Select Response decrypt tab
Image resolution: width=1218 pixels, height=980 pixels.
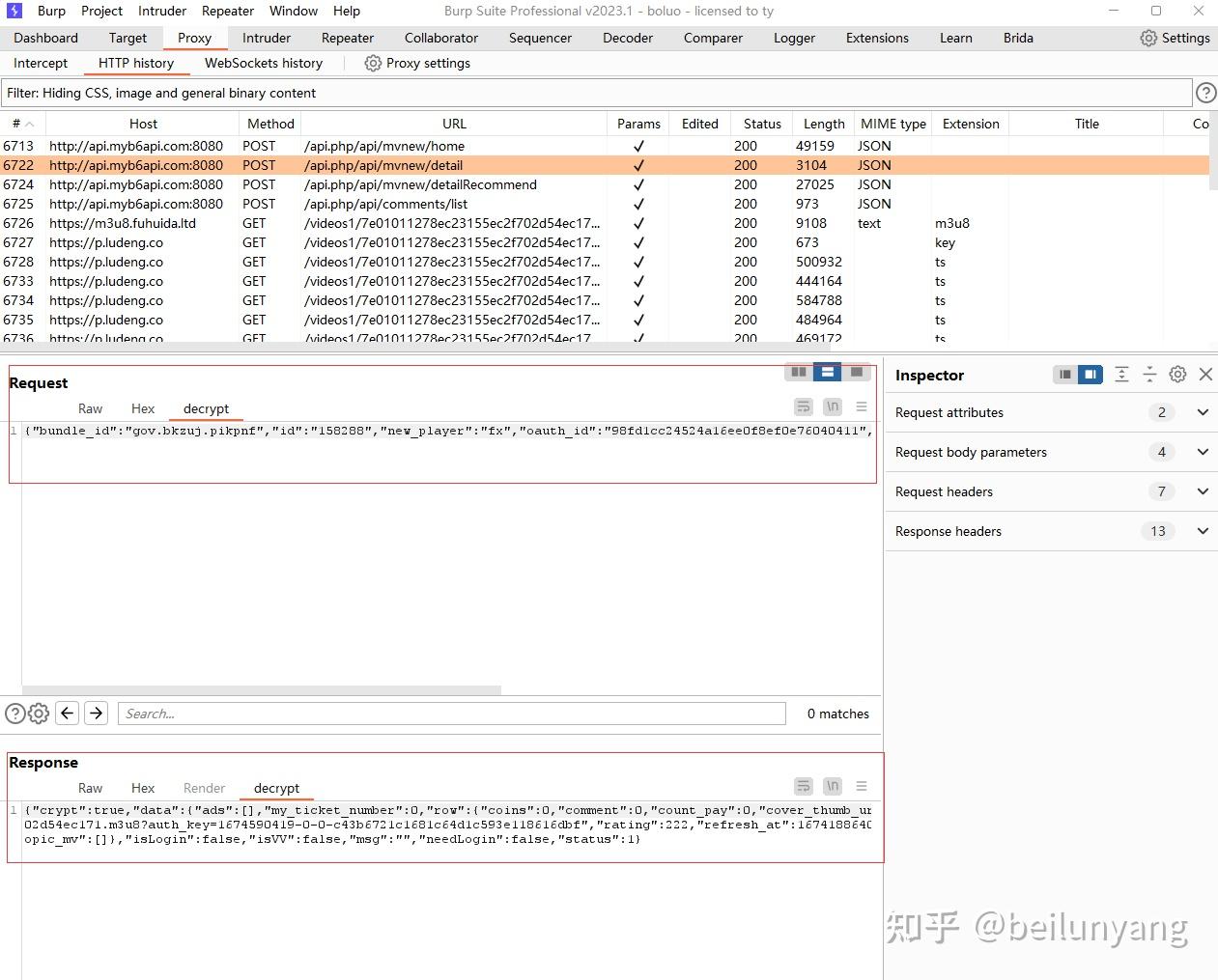[x=276, y=788]
